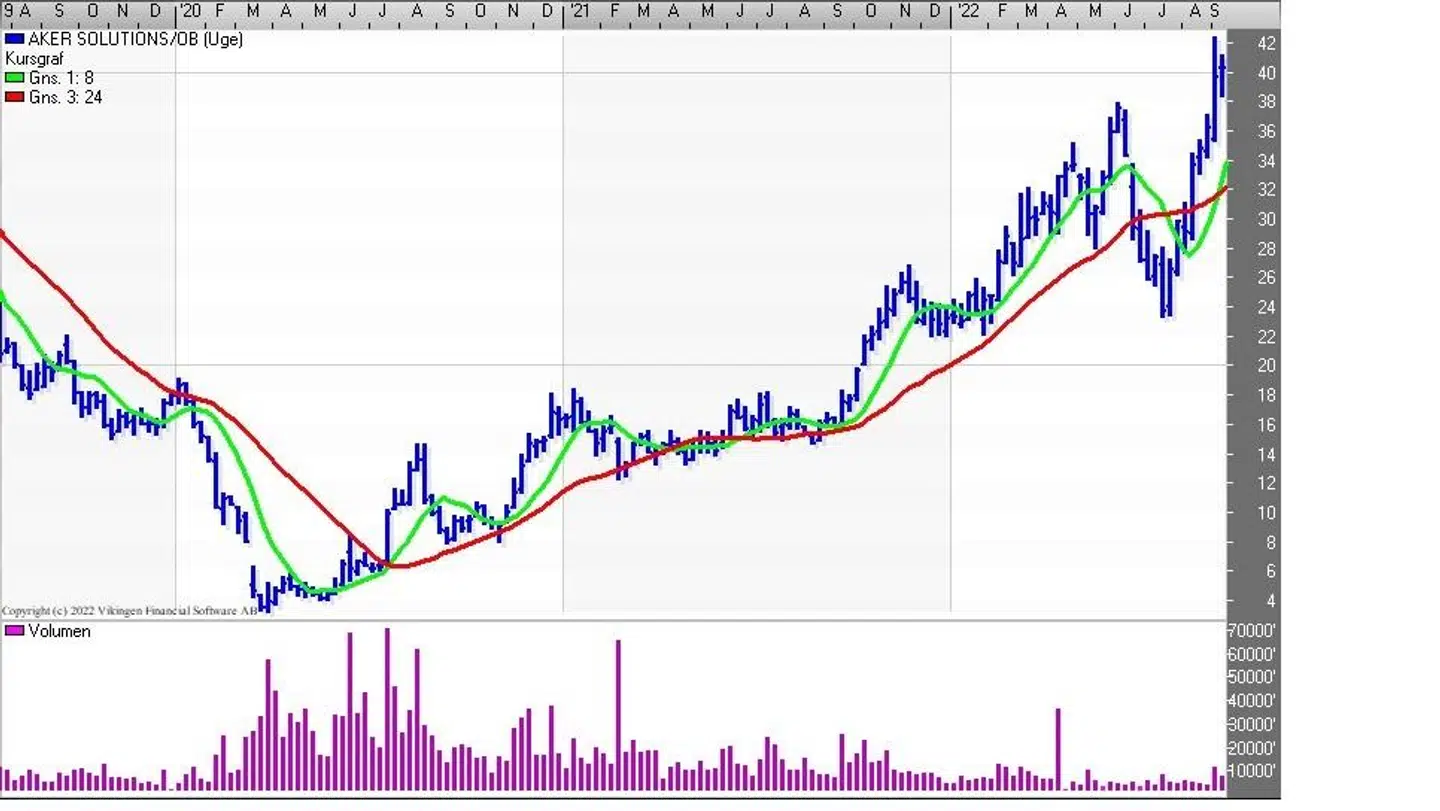Viewport: 1440px width, 811px height.
Task: Select the Gns. 3: 24 moving average label
Action: coord(65,98)
